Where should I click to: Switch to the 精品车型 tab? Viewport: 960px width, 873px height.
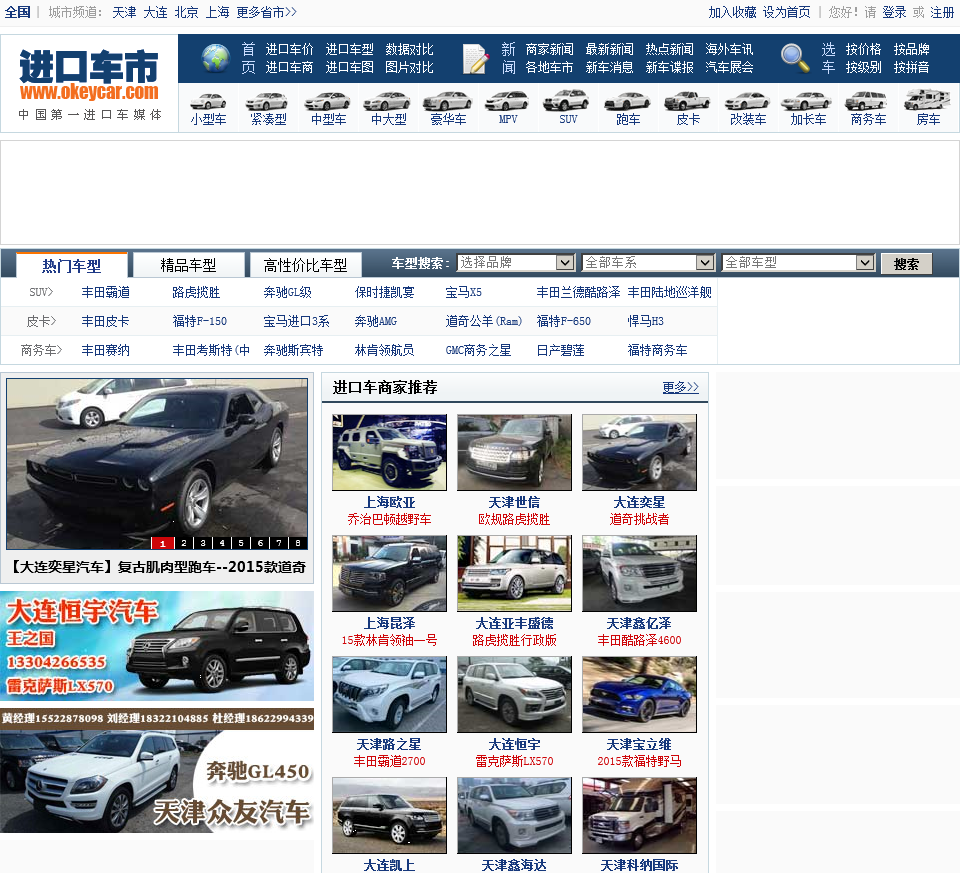click(189, 265)
